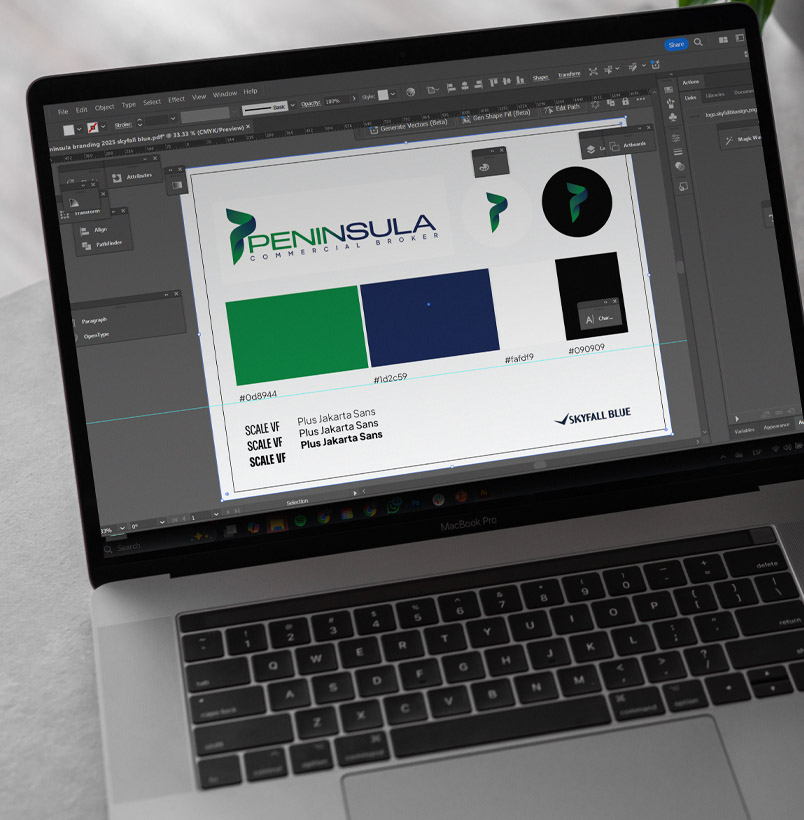Click the isolate selected object icon
Viewport: 804px width, 820px height.
pos(593,72)
